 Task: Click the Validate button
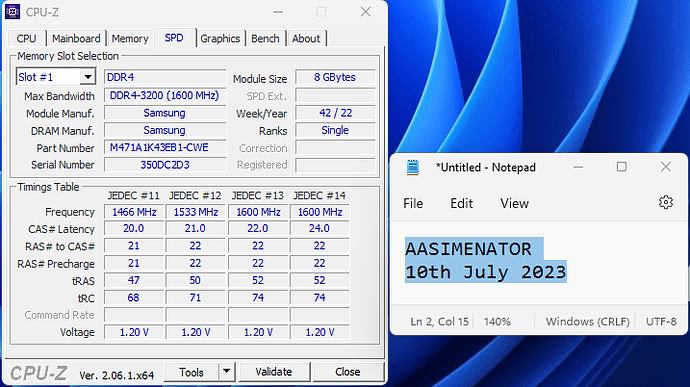[274, 372]
